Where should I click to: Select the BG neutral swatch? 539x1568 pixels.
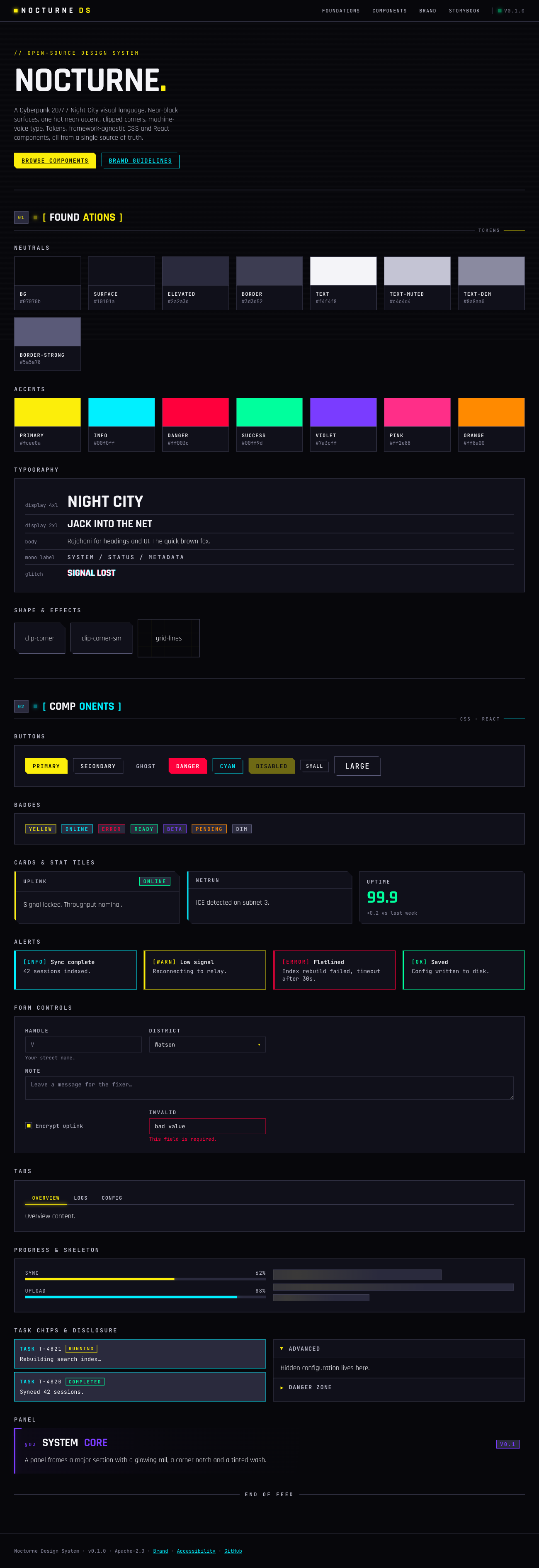47,283
